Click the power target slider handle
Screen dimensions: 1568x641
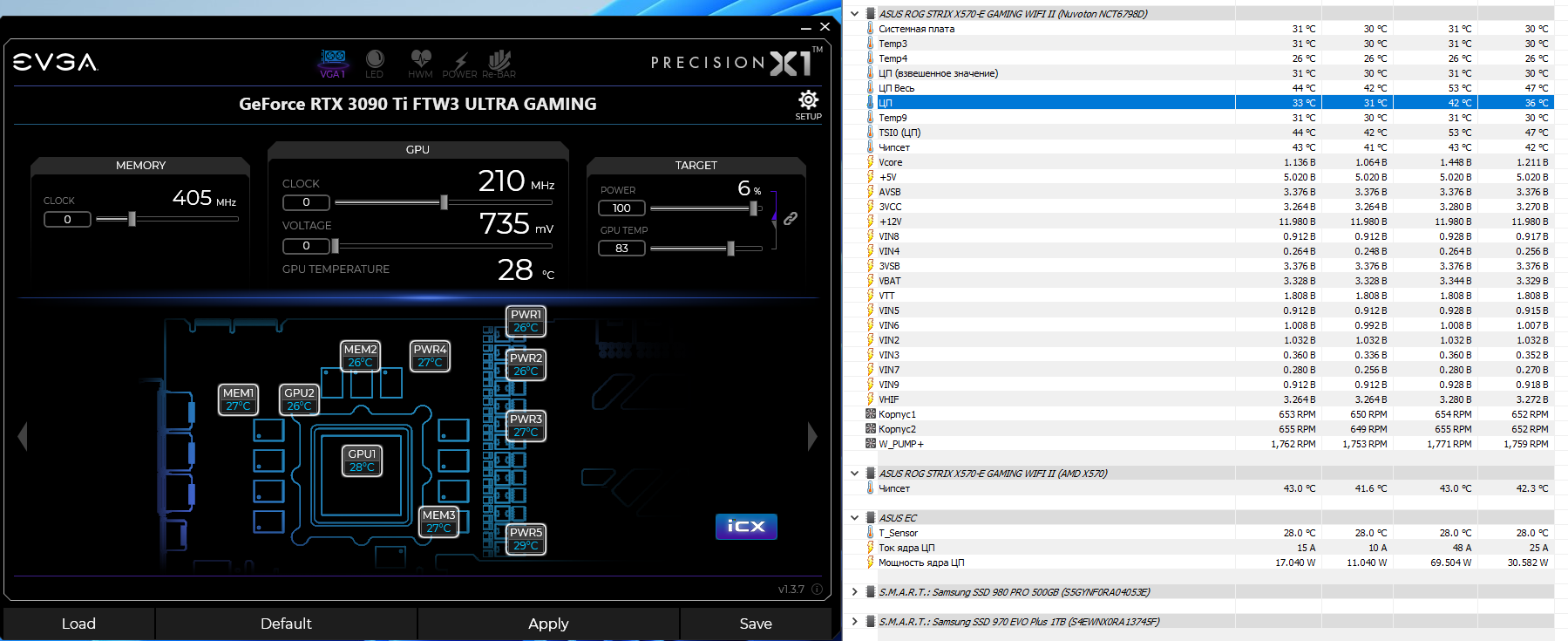click(x=753, y=208)
